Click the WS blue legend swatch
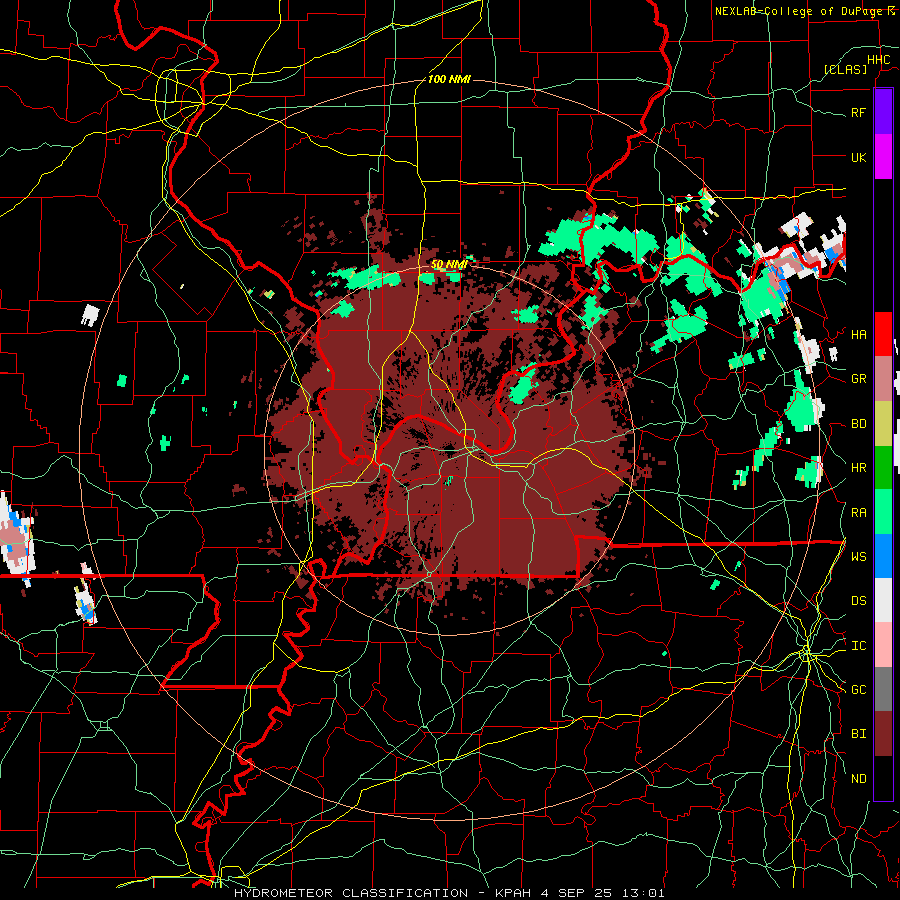The width and height of the screenshot is (900, 900). 883,556
